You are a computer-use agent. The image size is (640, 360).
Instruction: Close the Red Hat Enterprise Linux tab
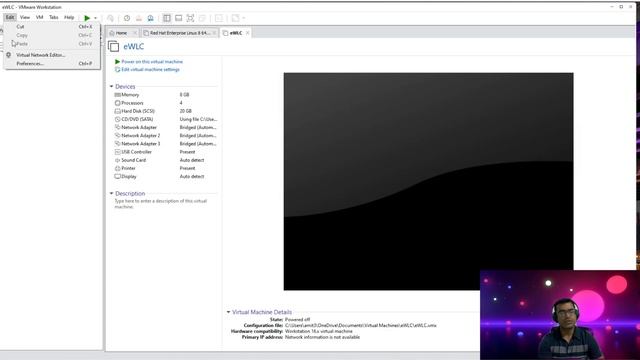tap(214, 33)
